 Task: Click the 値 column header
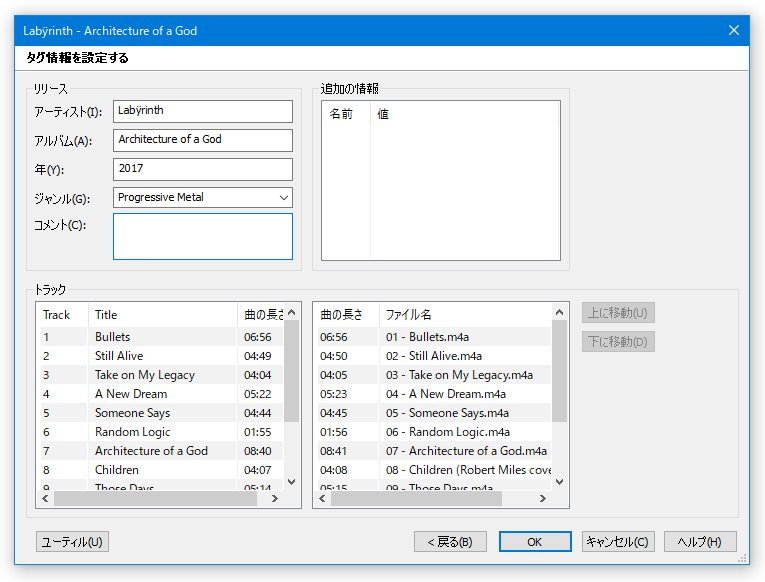tap(464, 114)
